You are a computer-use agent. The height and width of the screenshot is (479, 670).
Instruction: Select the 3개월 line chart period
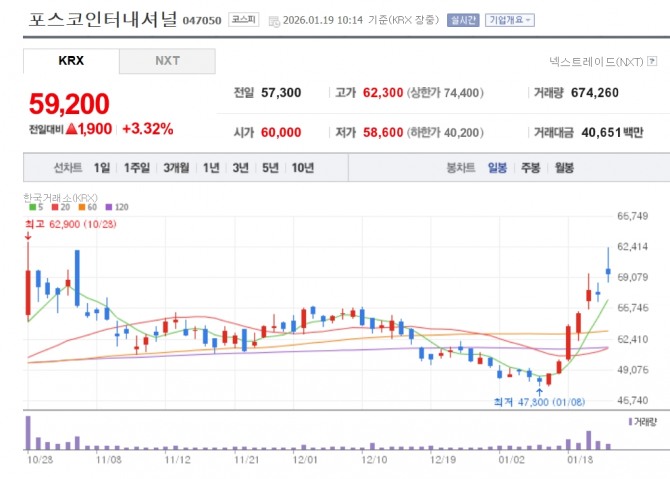pyautogui.click(x=176, y=168)
